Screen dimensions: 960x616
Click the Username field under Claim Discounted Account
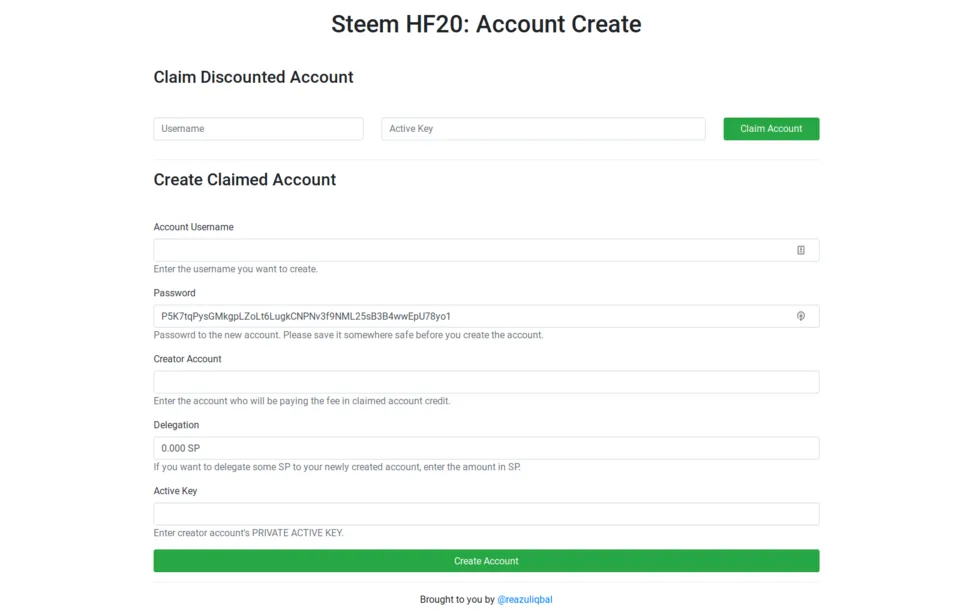(x=258, y=129)
